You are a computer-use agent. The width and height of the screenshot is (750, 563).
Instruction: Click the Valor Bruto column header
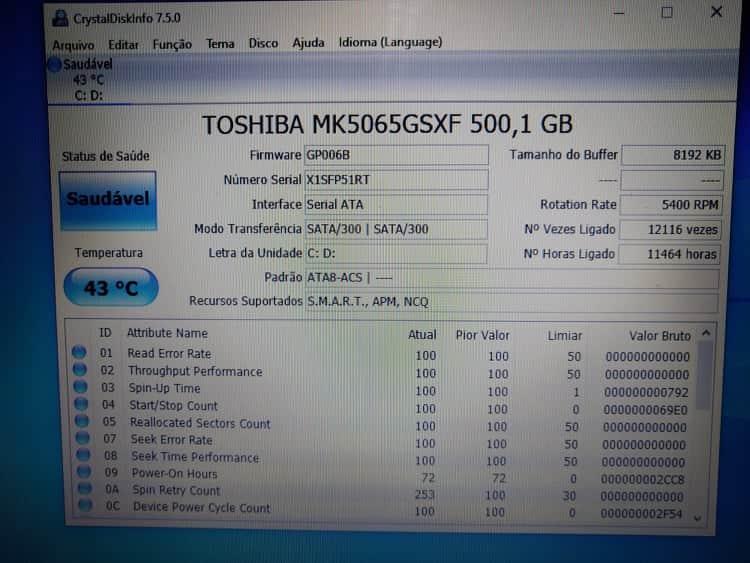point(660,336)
